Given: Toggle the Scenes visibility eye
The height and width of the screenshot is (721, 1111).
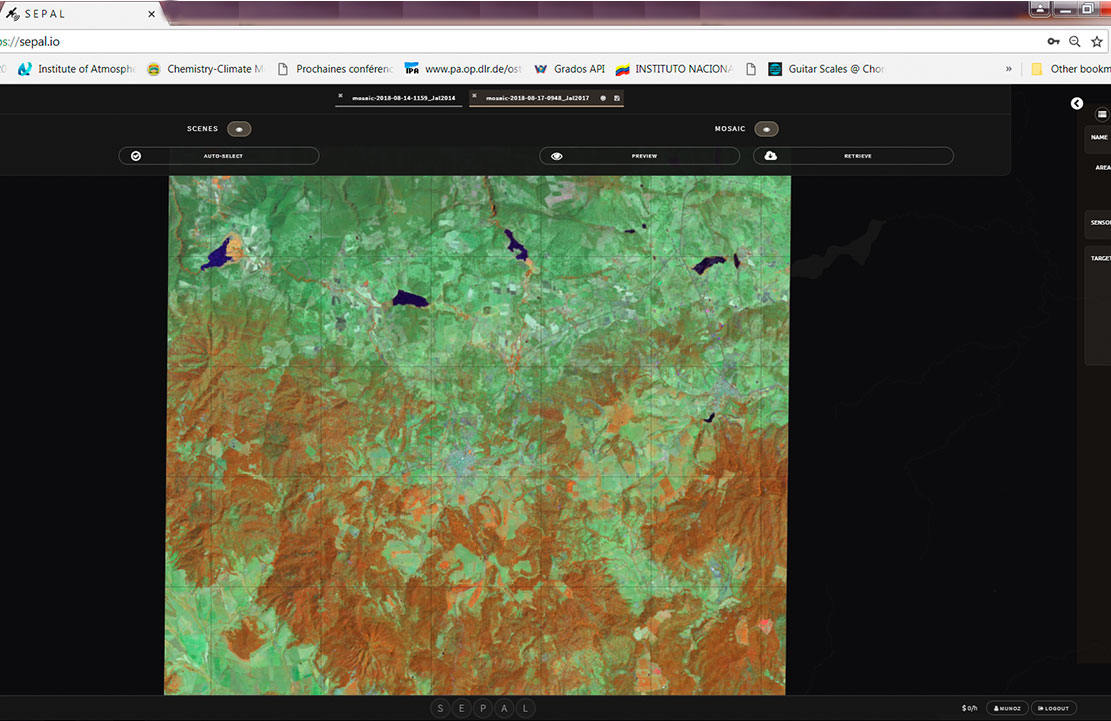Looking at the screenshot, I should (239, 129).
